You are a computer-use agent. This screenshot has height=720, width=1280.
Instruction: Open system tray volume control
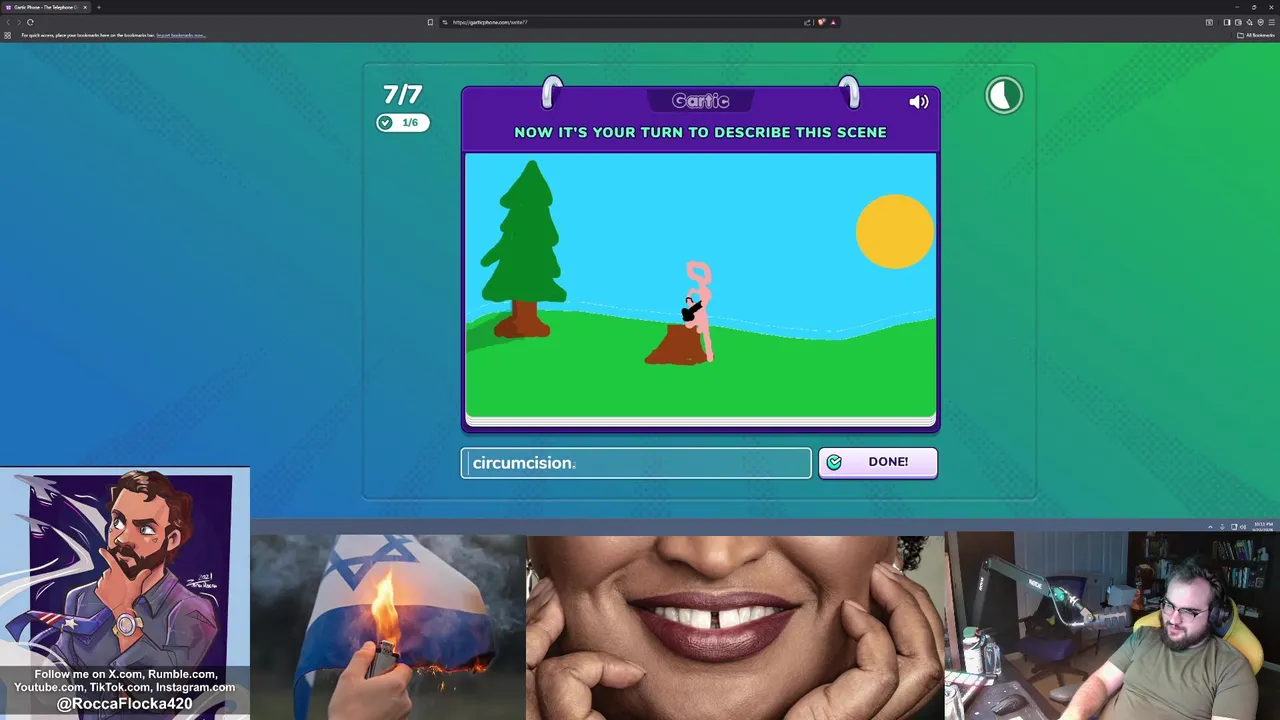[1243, 527]
